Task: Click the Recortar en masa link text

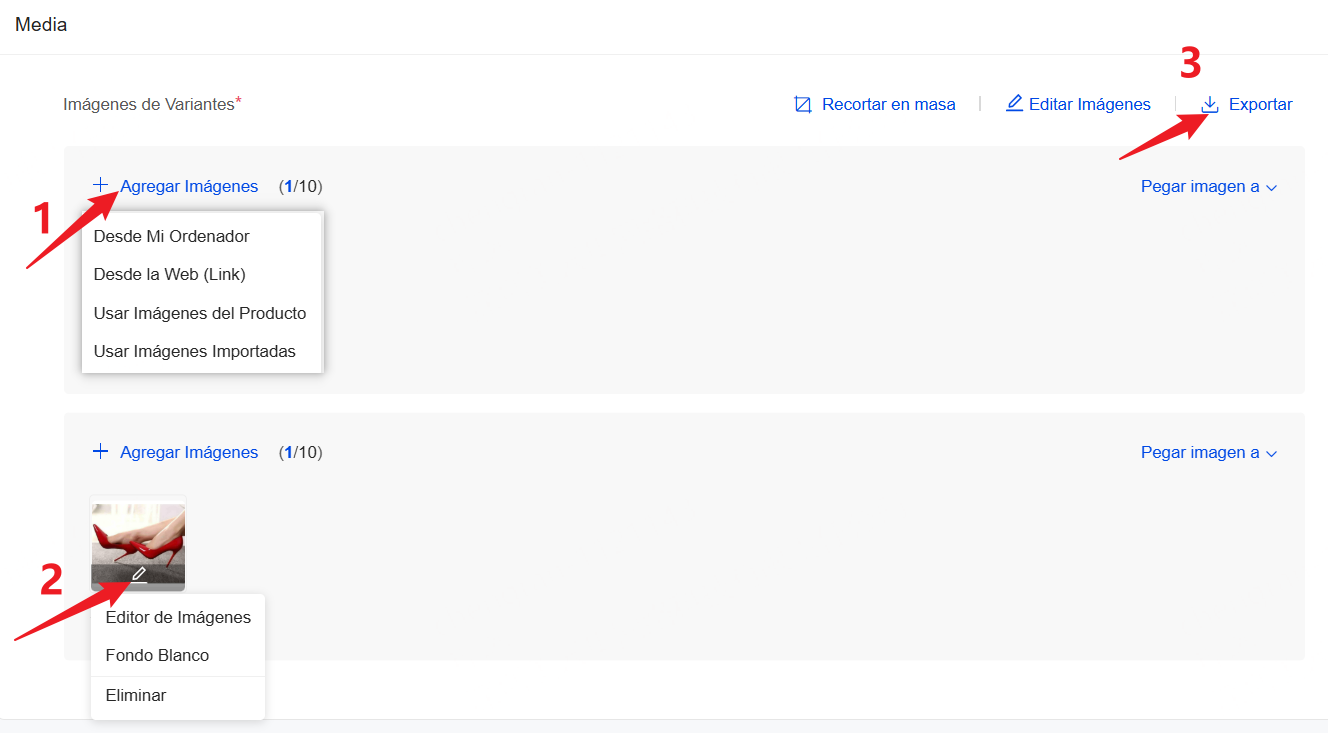Action: point(888,104)
